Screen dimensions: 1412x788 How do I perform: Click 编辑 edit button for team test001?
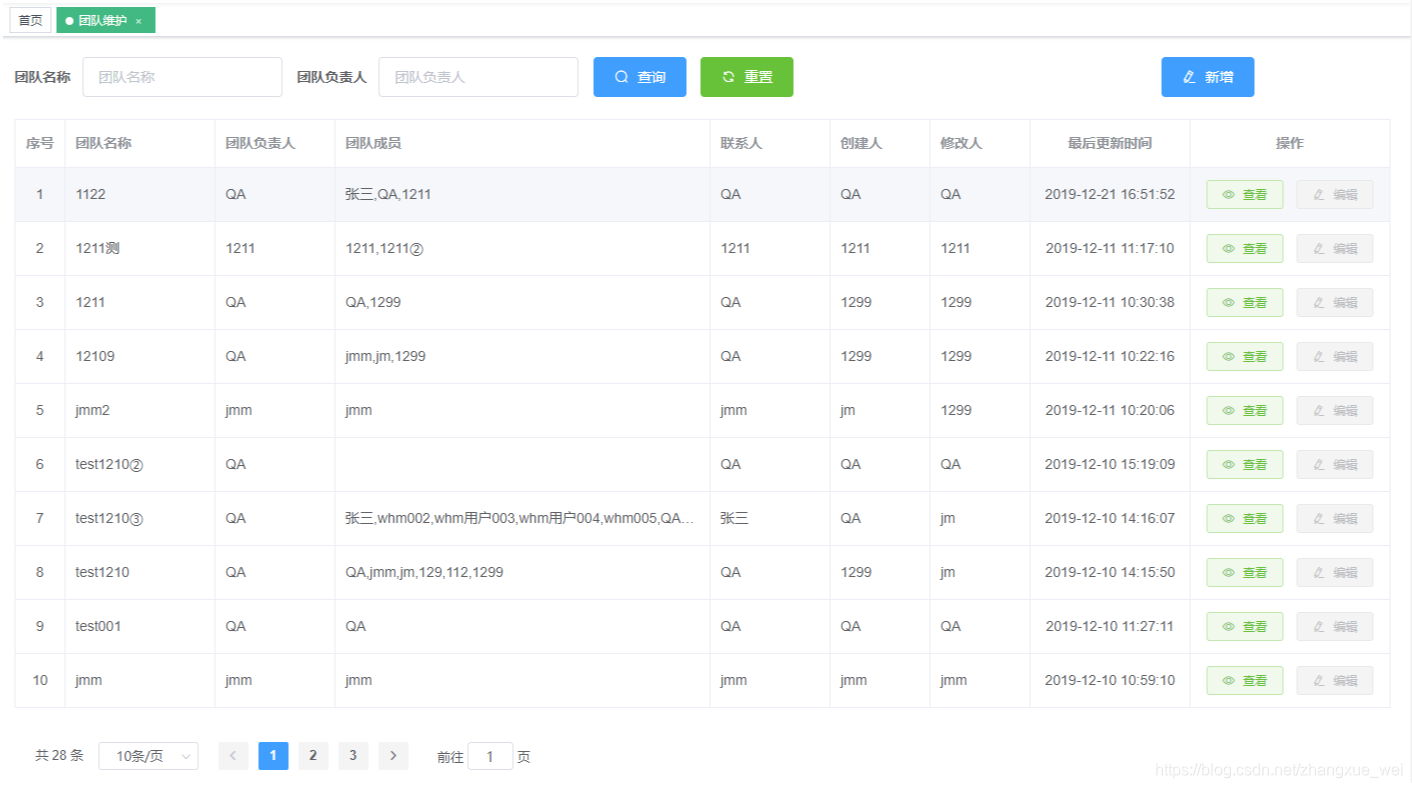(1335, 627)
